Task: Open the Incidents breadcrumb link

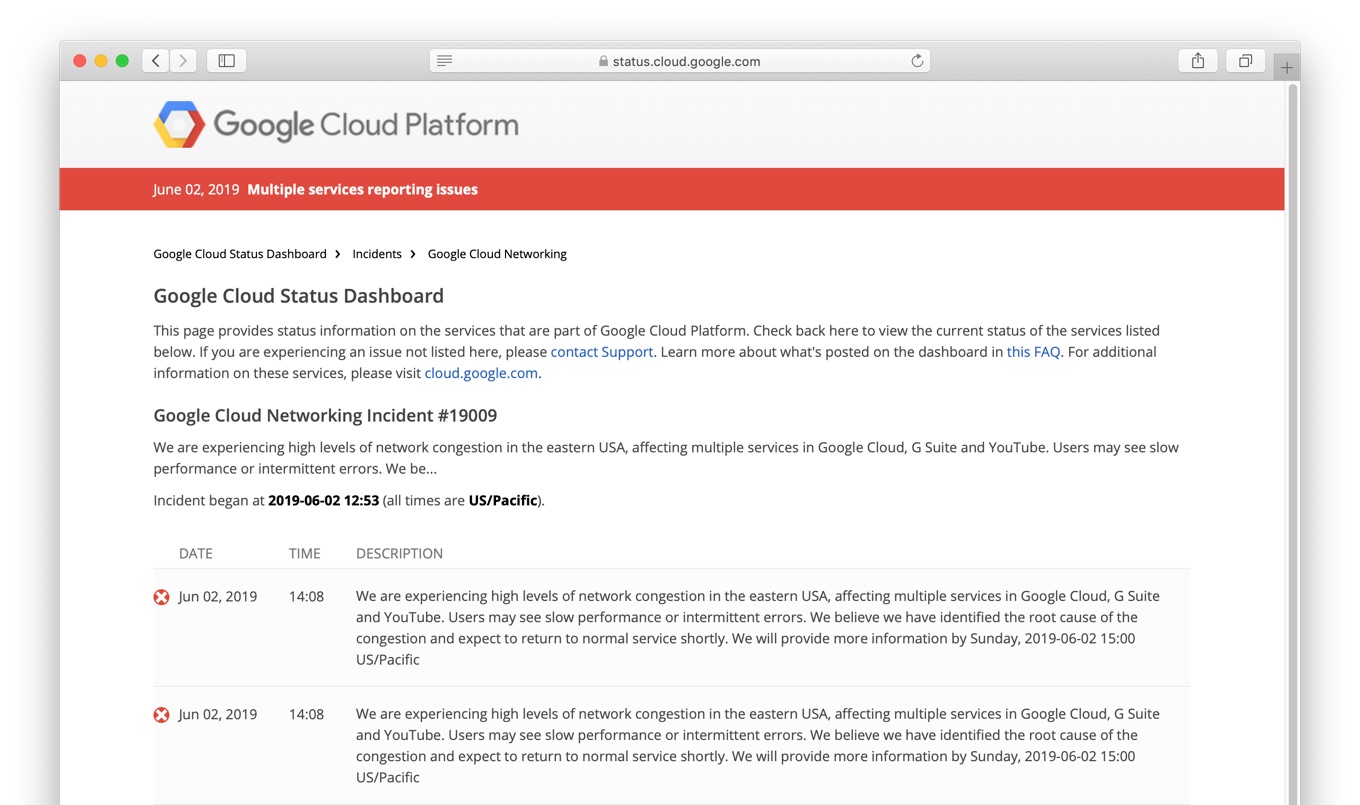Action: 377,254
